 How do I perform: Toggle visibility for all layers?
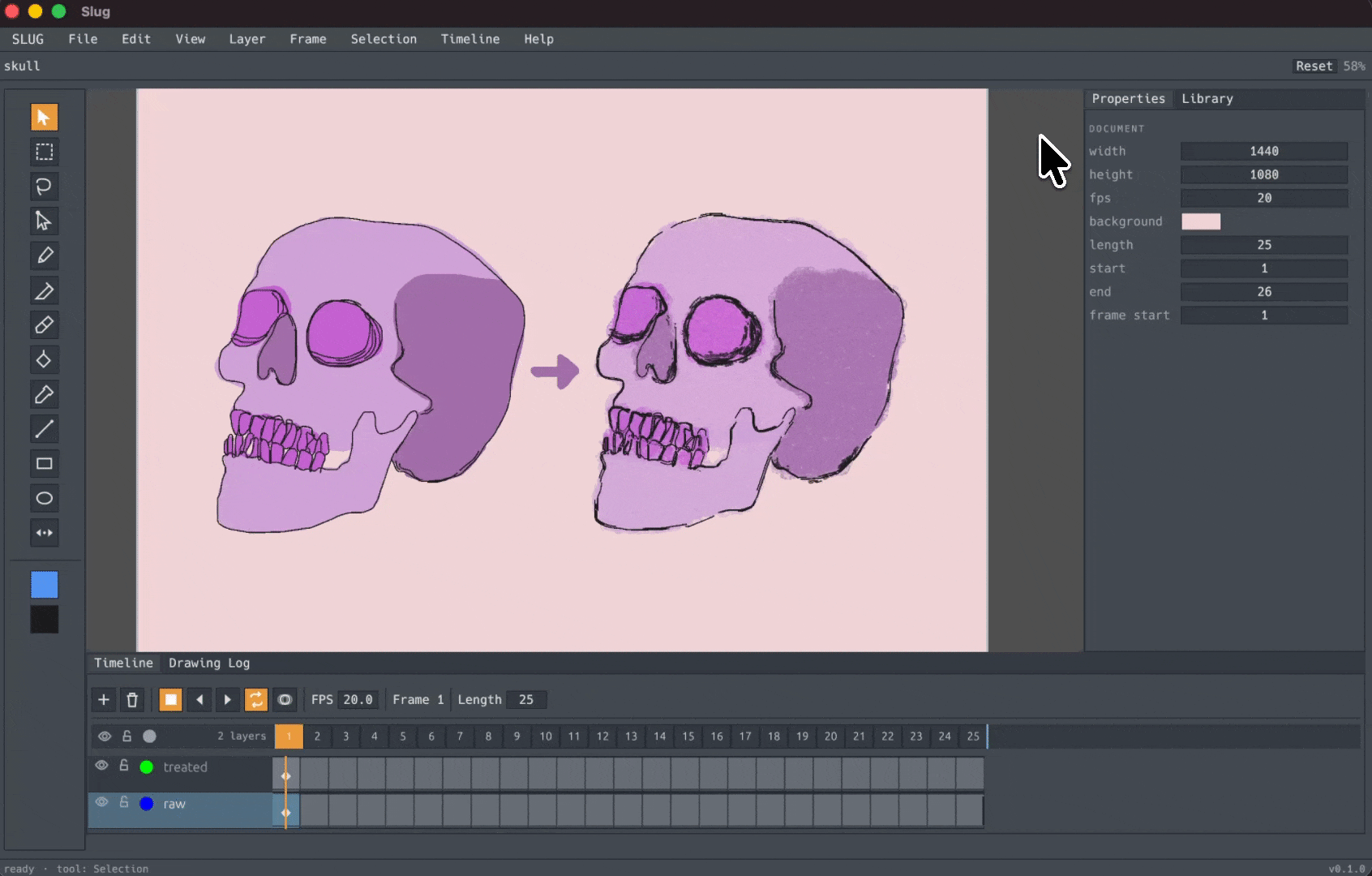click(105, 736)
